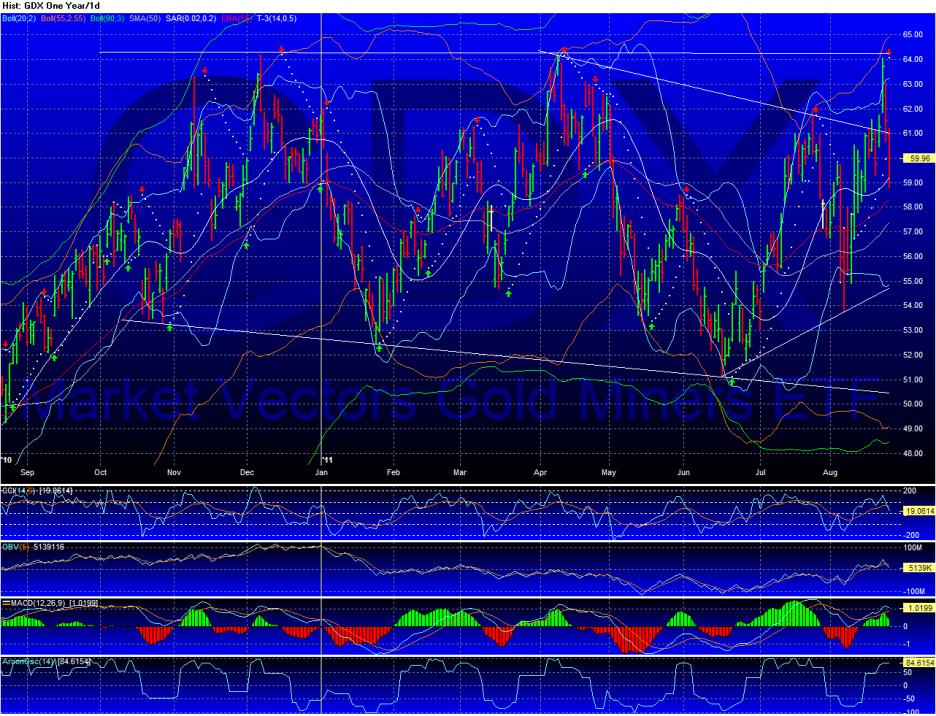The image size is (936, 716).
Task: Click the yellow 59.96 current price tag
Action: [916, 158]
